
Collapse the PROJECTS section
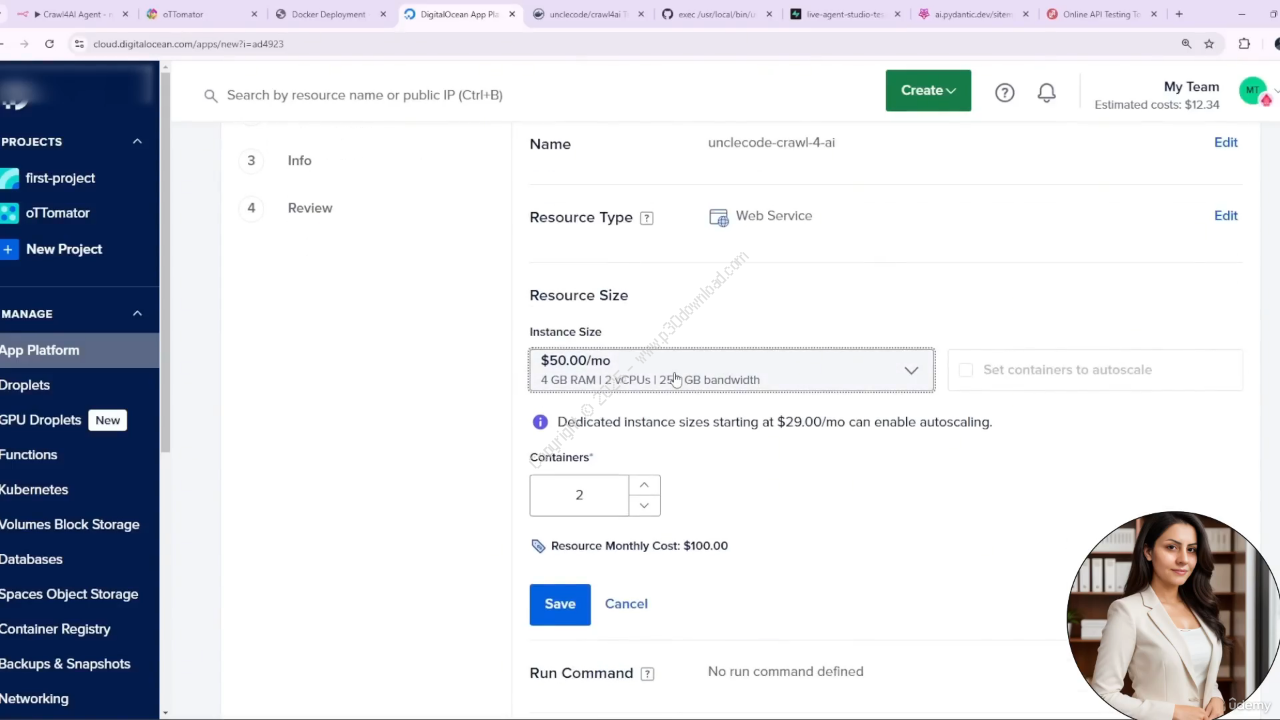pos(137,141)
